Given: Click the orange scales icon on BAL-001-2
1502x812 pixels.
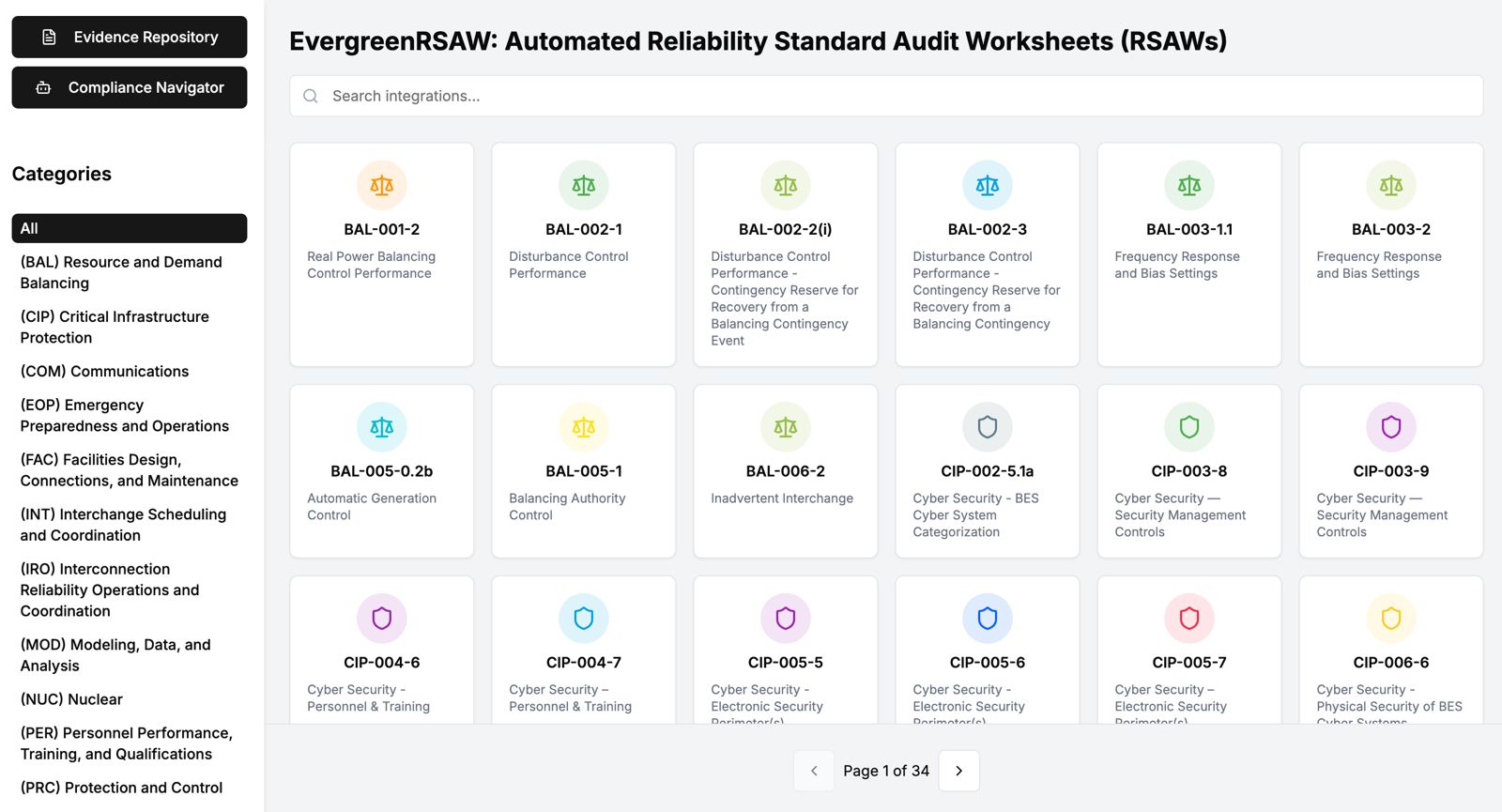Looking at the screenshot, I should tap(381, 186).
